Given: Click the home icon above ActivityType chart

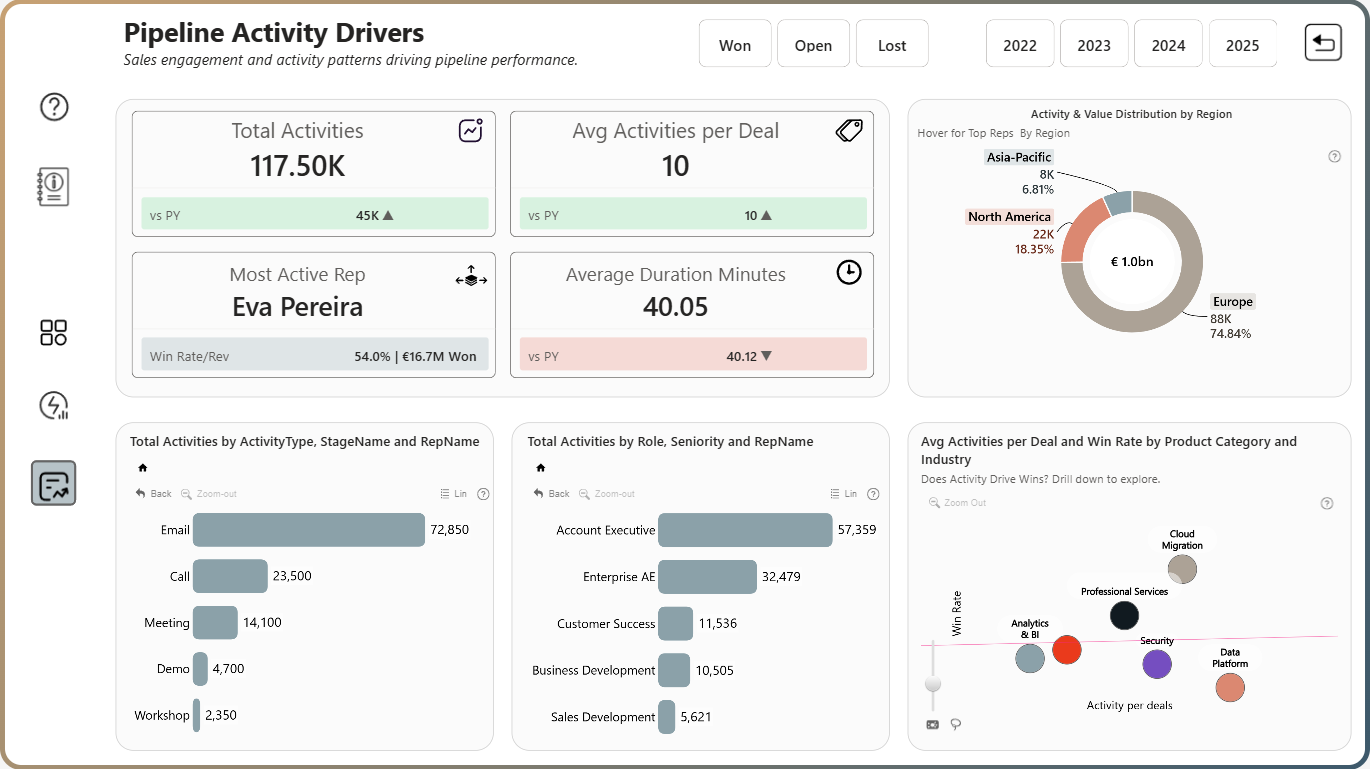Looking at the screenshot, I should click(143, 467).
